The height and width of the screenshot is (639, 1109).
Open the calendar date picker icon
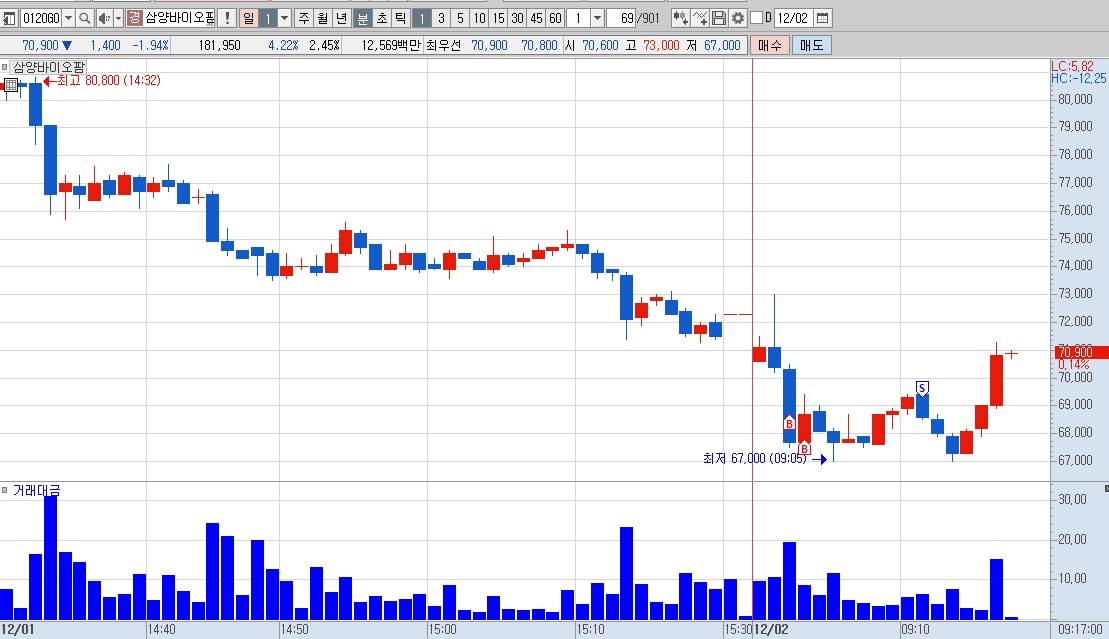pos(823,18)
